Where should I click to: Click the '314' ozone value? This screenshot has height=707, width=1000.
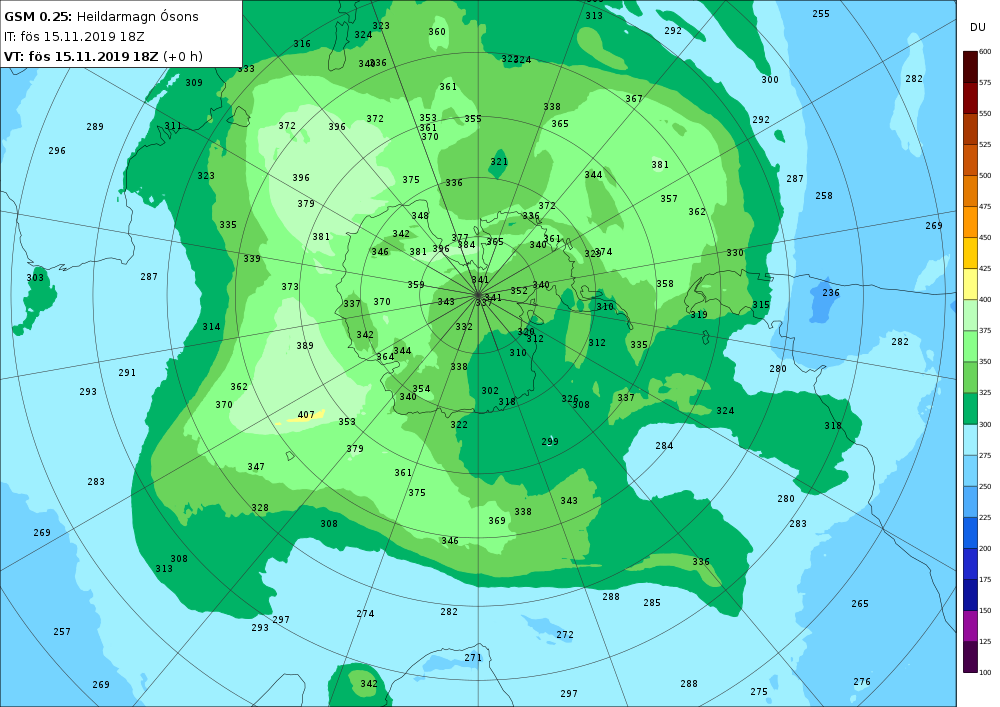211,326
